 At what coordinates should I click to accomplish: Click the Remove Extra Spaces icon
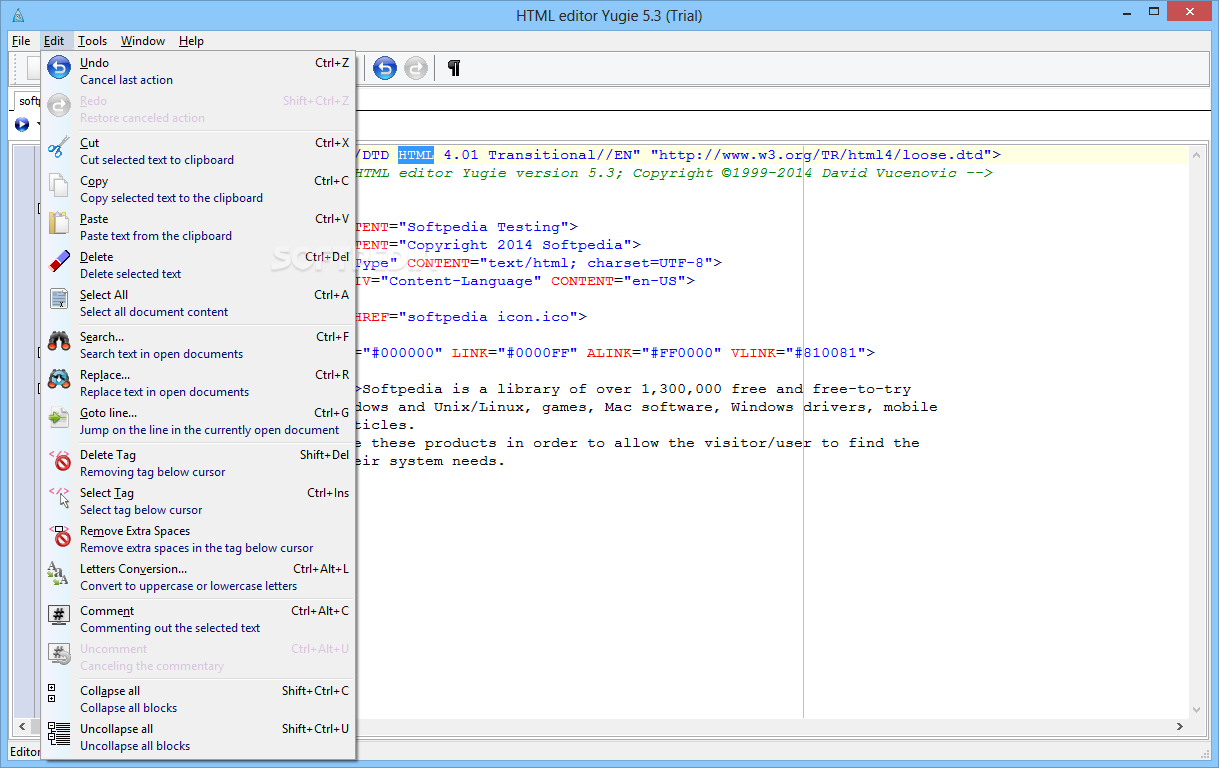click(x=60, y=536)
